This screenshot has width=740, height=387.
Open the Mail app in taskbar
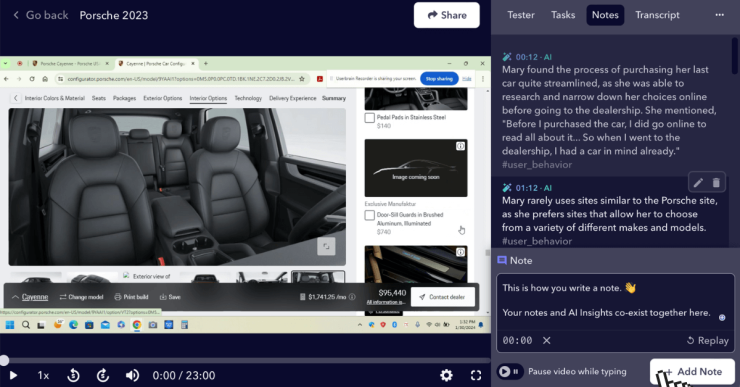tap(105, 325)
